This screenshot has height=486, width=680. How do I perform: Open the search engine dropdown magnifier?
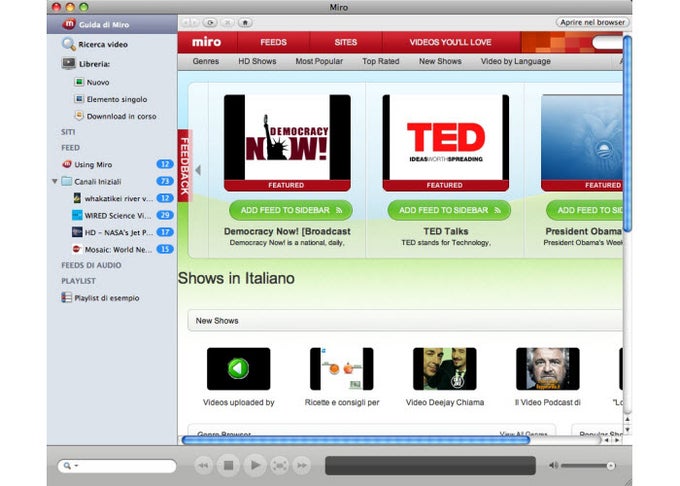click(70, 466)
